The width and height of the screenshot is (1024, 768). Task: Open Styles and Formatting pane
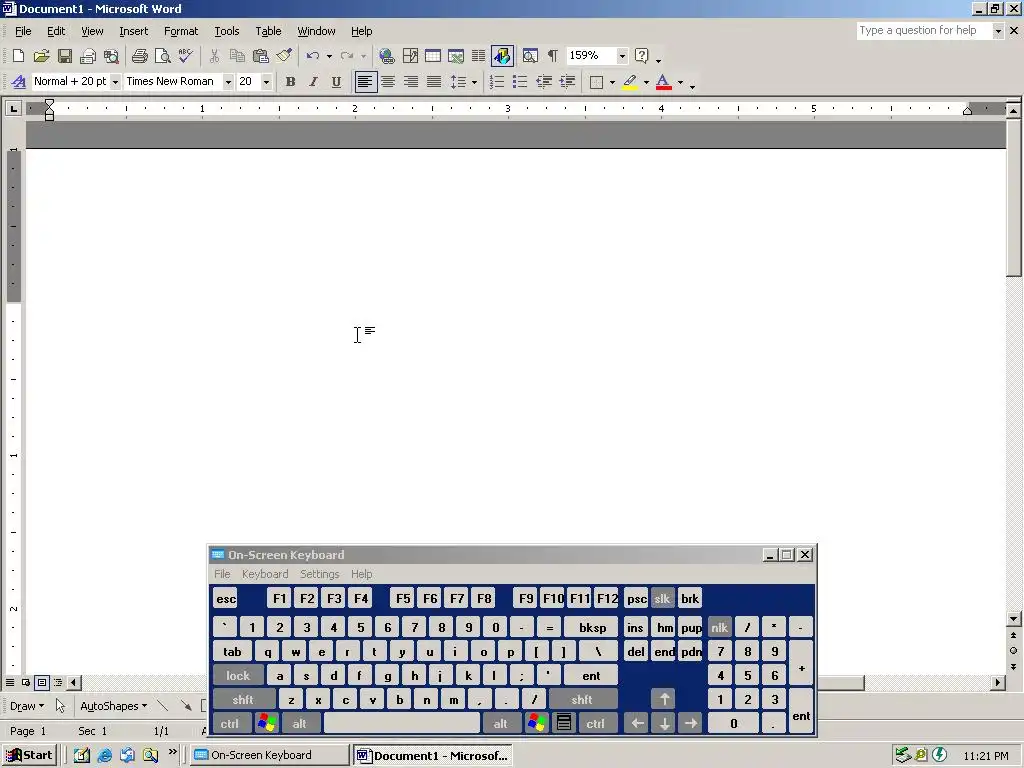coord(19,82)
